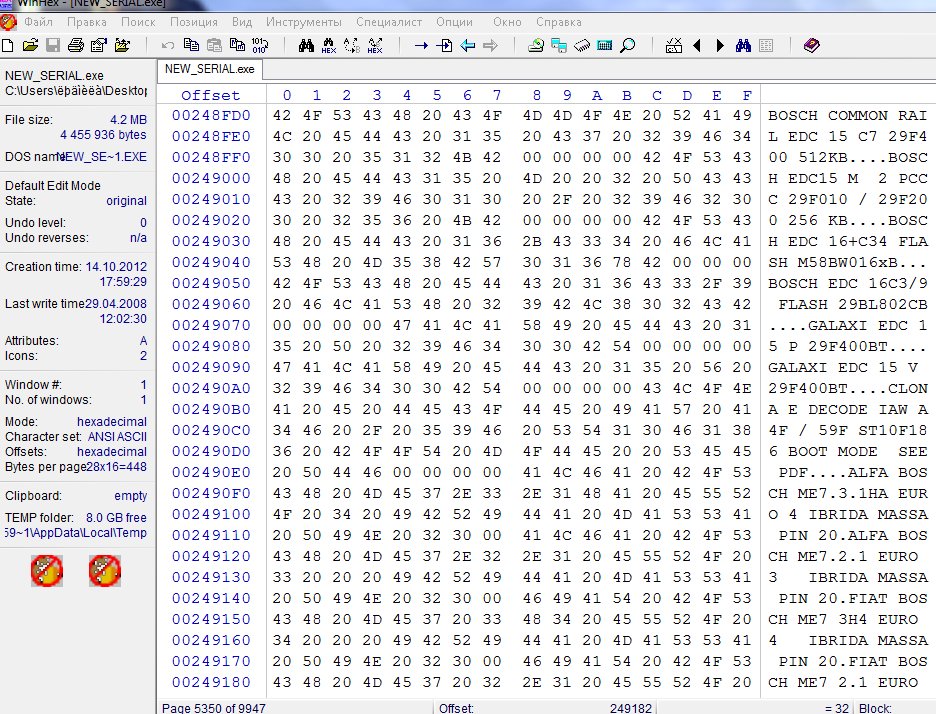Click the magnifying glass Analyze icon
This screenshot has height=714, width=936.
coord(628,45)
